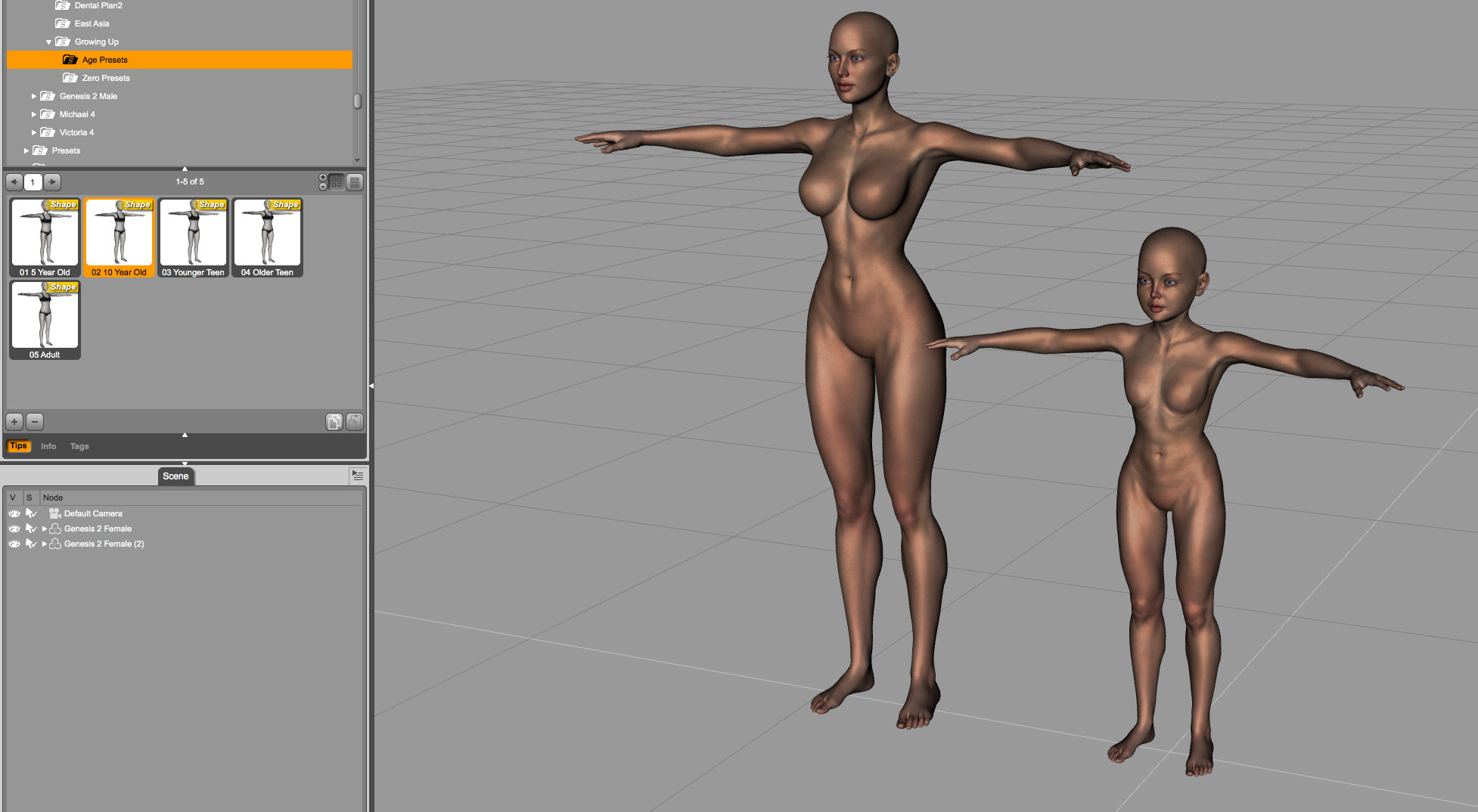Expand the Genesis 2 Female node

(x=44, y=528)
